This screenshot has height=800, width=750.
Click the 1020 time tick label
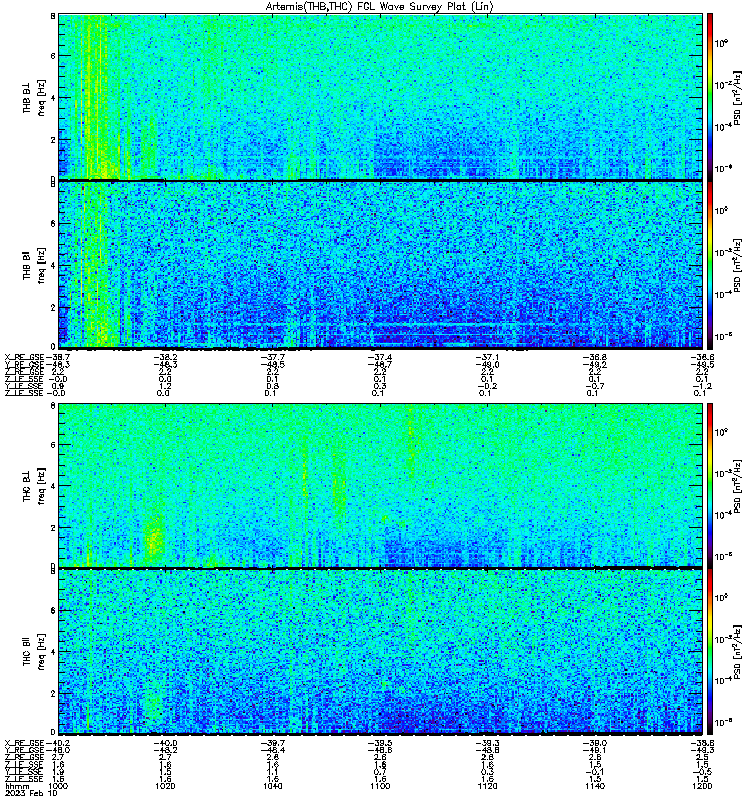pos(165,786)
